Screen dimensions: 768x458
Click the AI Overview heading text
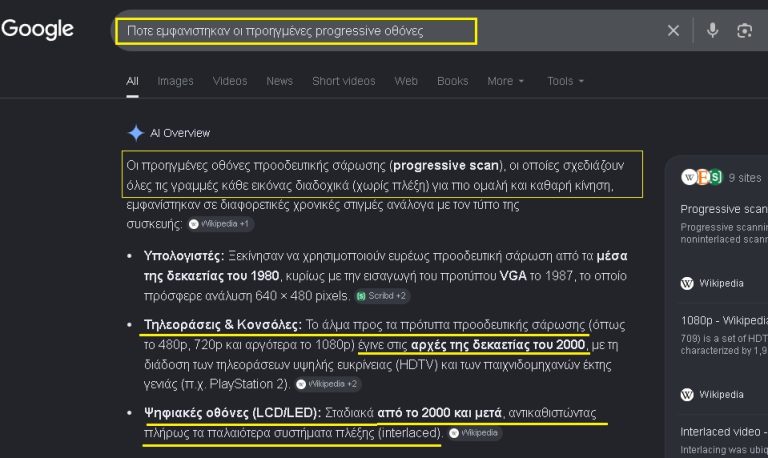[x=180, y=133]
